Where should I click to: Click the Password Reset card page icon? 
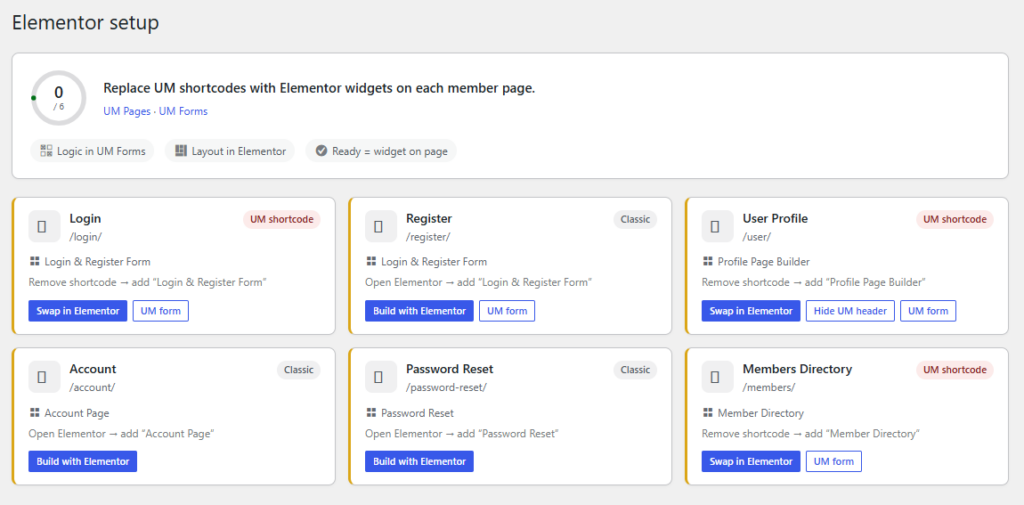(381, 377)
